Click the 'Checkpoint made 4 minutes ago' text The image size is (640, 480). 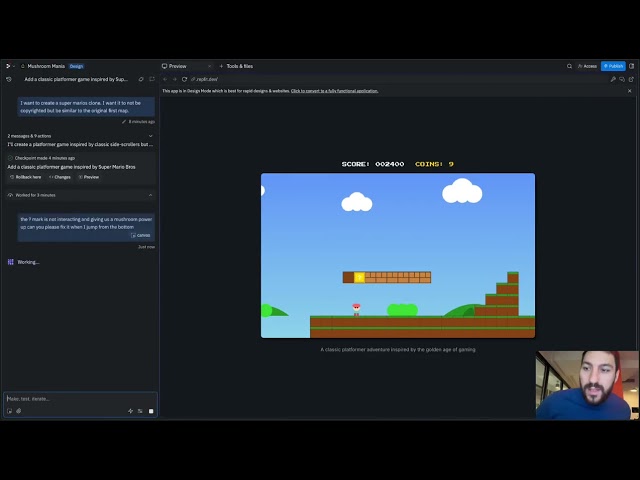click(44, 158)
